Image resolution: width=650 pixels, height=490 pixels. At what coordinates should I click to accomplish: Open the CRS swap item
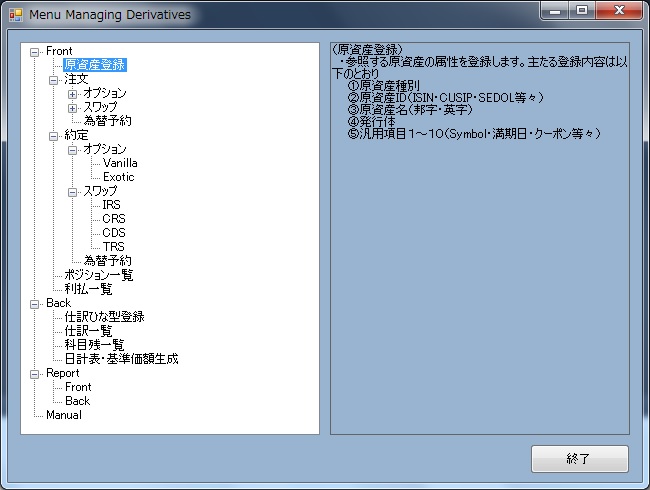(x=114, y=219)
